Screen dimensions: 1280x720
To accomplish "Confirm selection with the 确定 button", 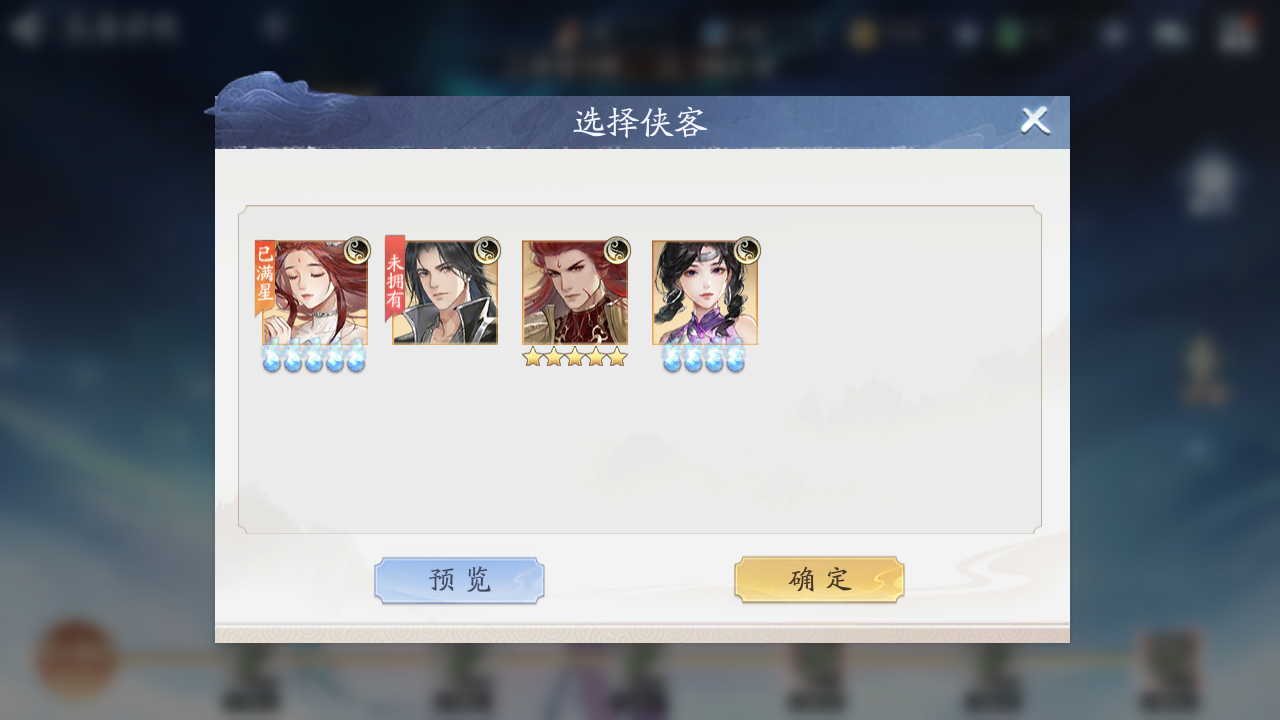I will click(x=819, y=580).
